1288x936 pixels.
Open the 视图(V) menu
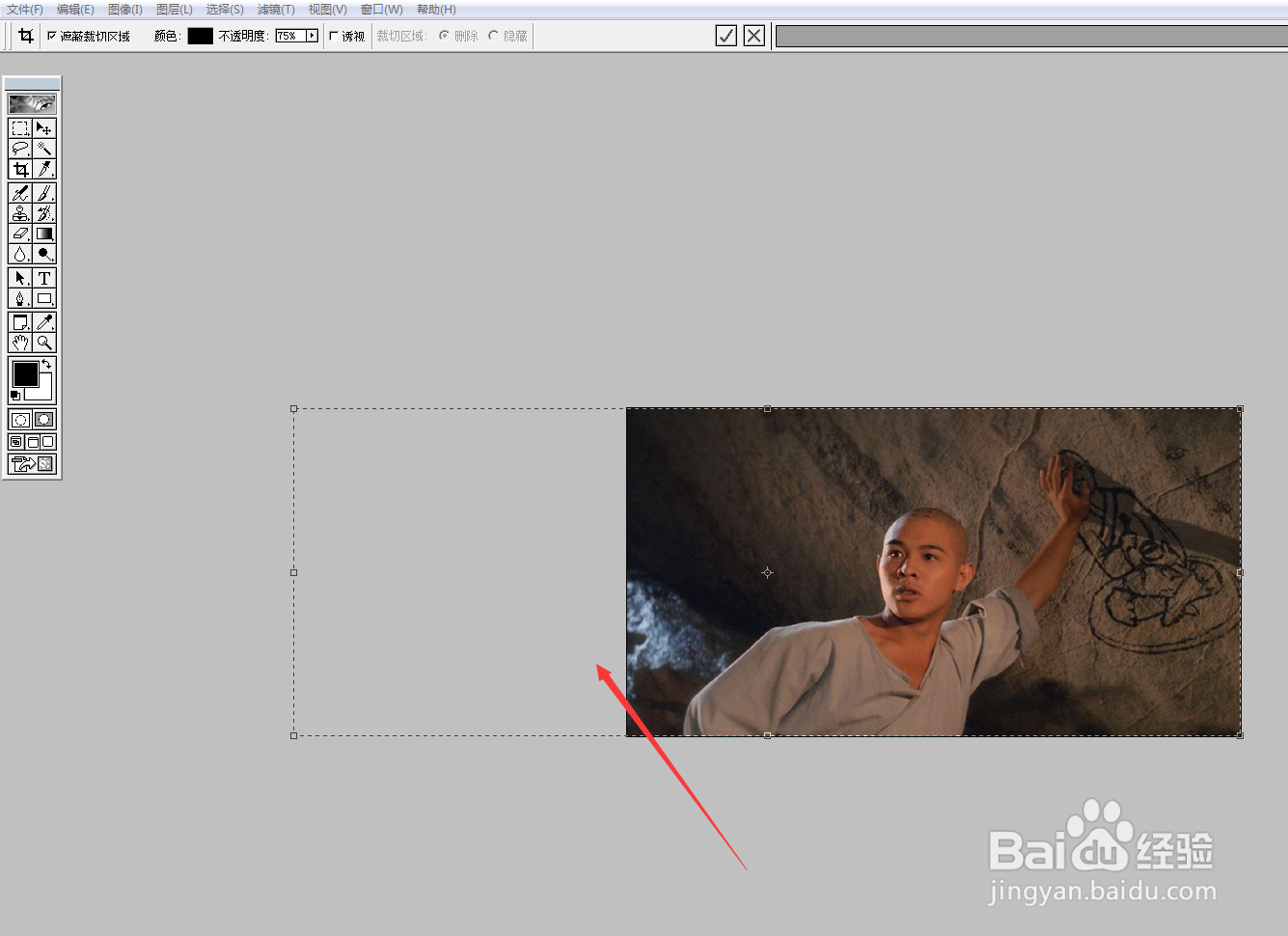click(328, 10)
